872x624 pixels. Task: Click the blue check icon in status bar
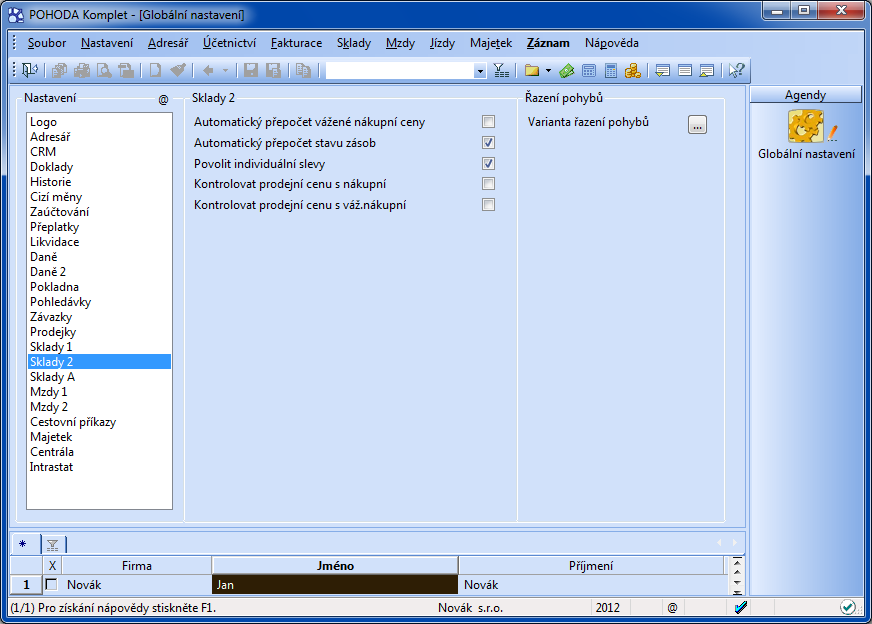pyautogui.click(x=741, y=607)
